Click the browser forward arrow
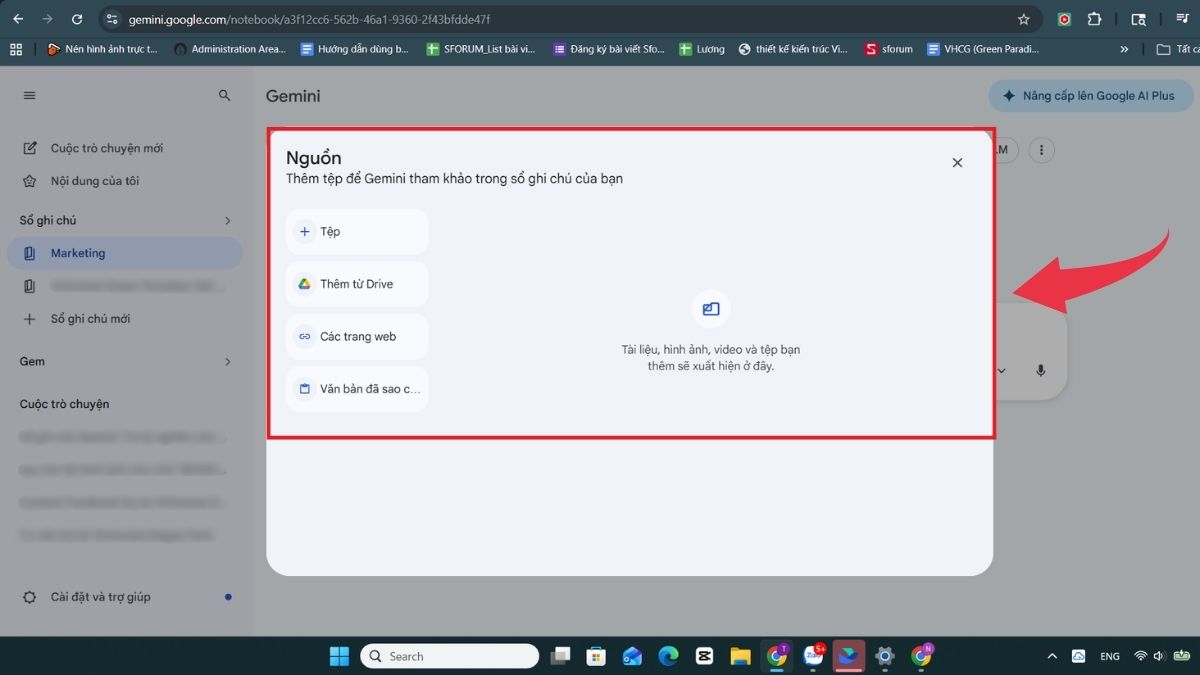The width and height of the screenshot is (1200, 675). coord(47,19)
